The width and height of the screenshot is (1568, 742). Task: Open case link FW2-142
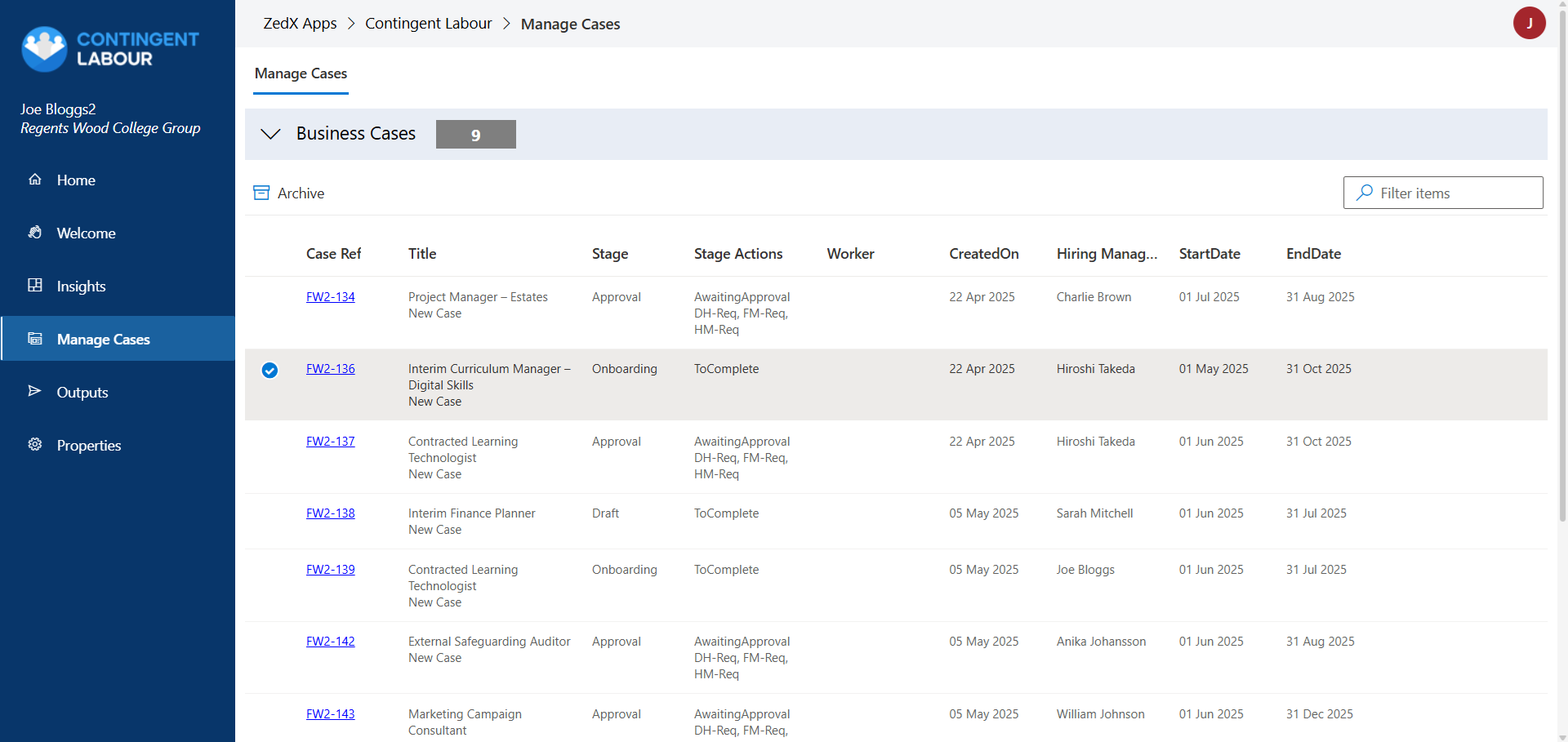pyautogui.click(x=331, y=642)
